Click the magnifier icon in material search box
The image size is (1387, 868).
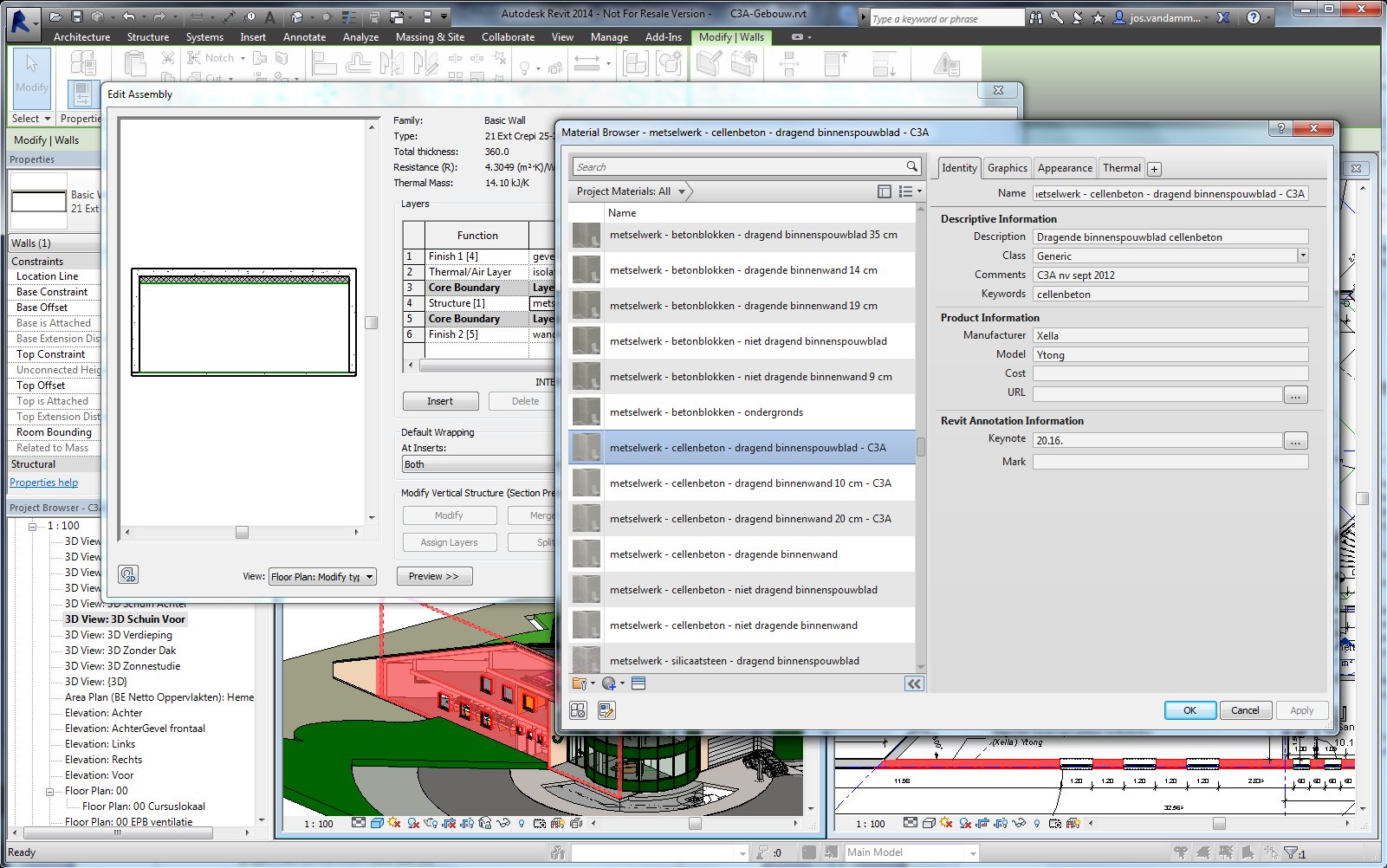click(912, 166)
